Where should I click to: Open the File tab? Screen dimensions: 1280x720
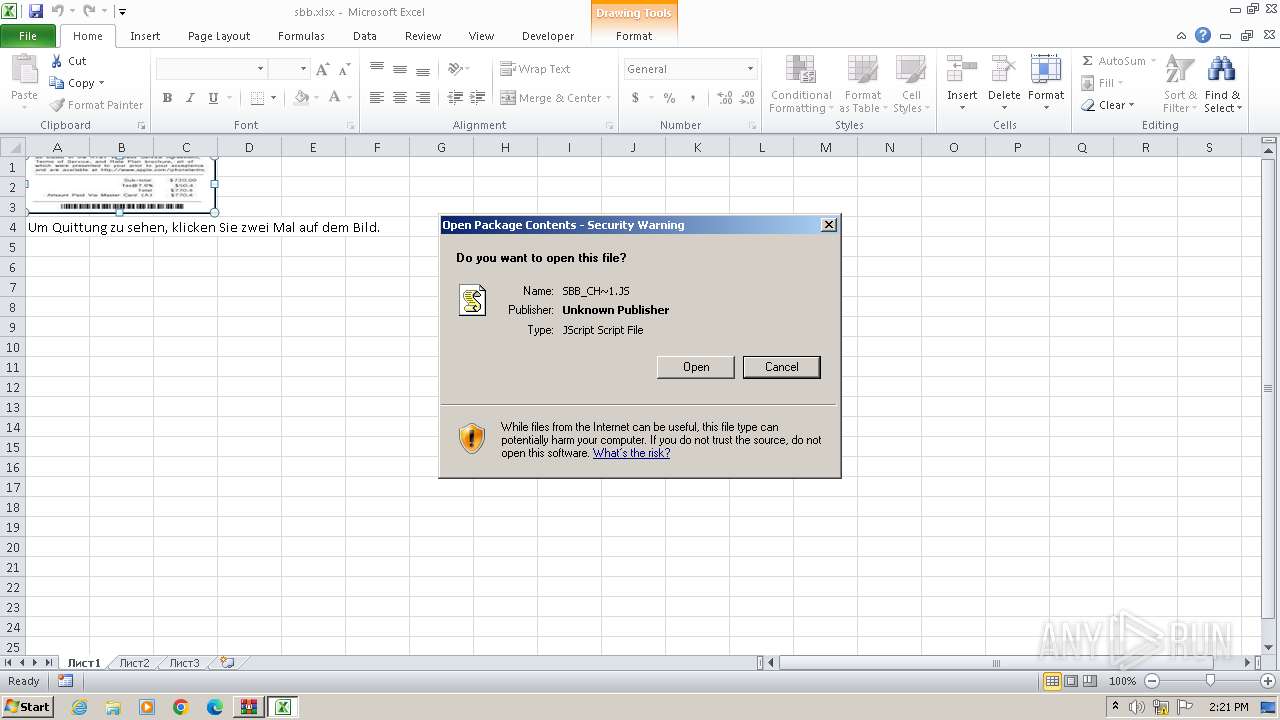(28, 36)
